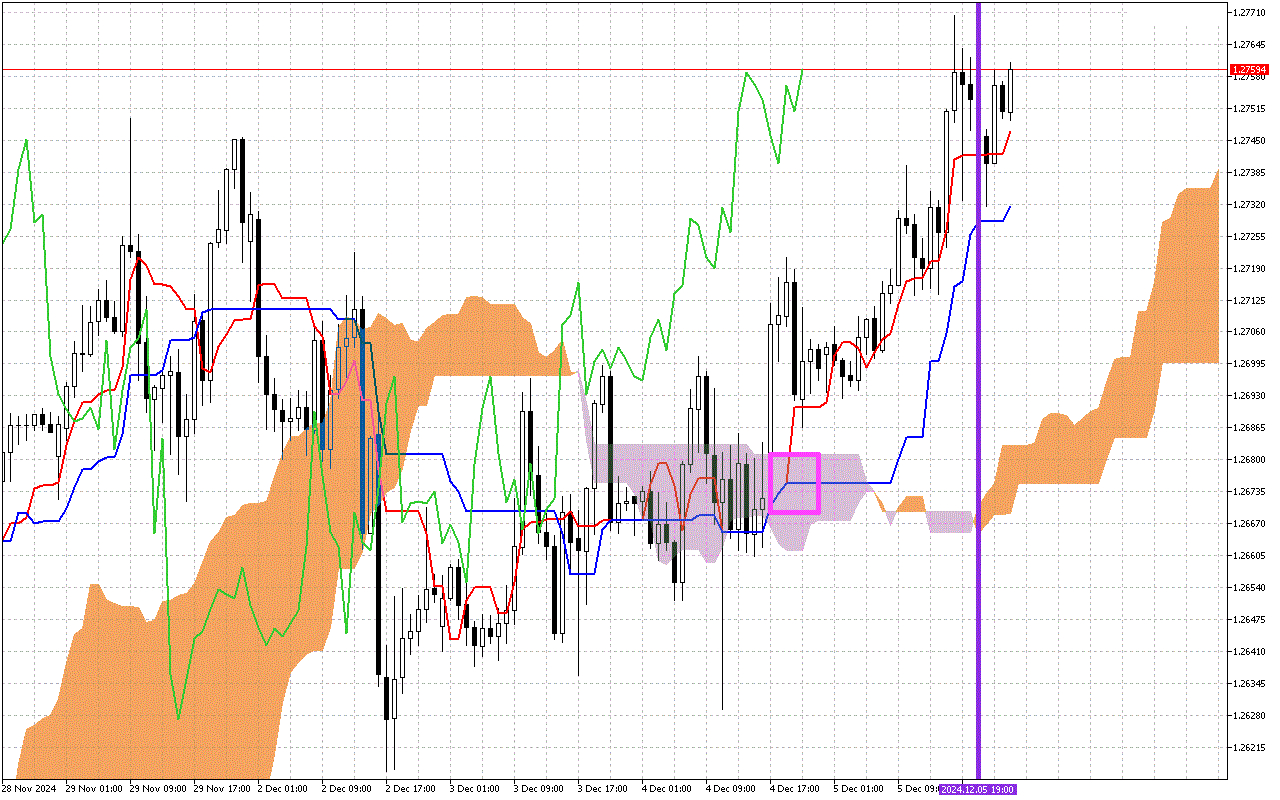Viewport: 1280px width, 800px height.
Task: Click the 1.26800 price axis label
Action: [x=1249, y=460]
